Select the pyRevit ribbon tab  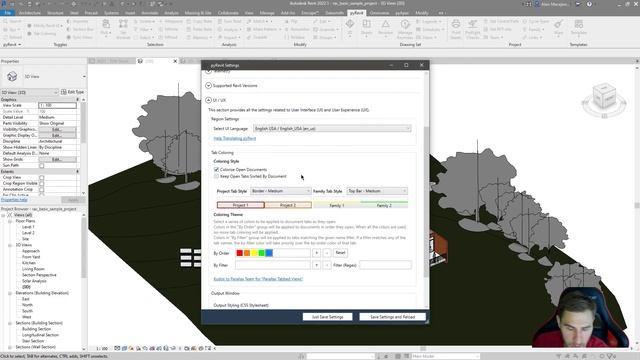pos(356,13)
